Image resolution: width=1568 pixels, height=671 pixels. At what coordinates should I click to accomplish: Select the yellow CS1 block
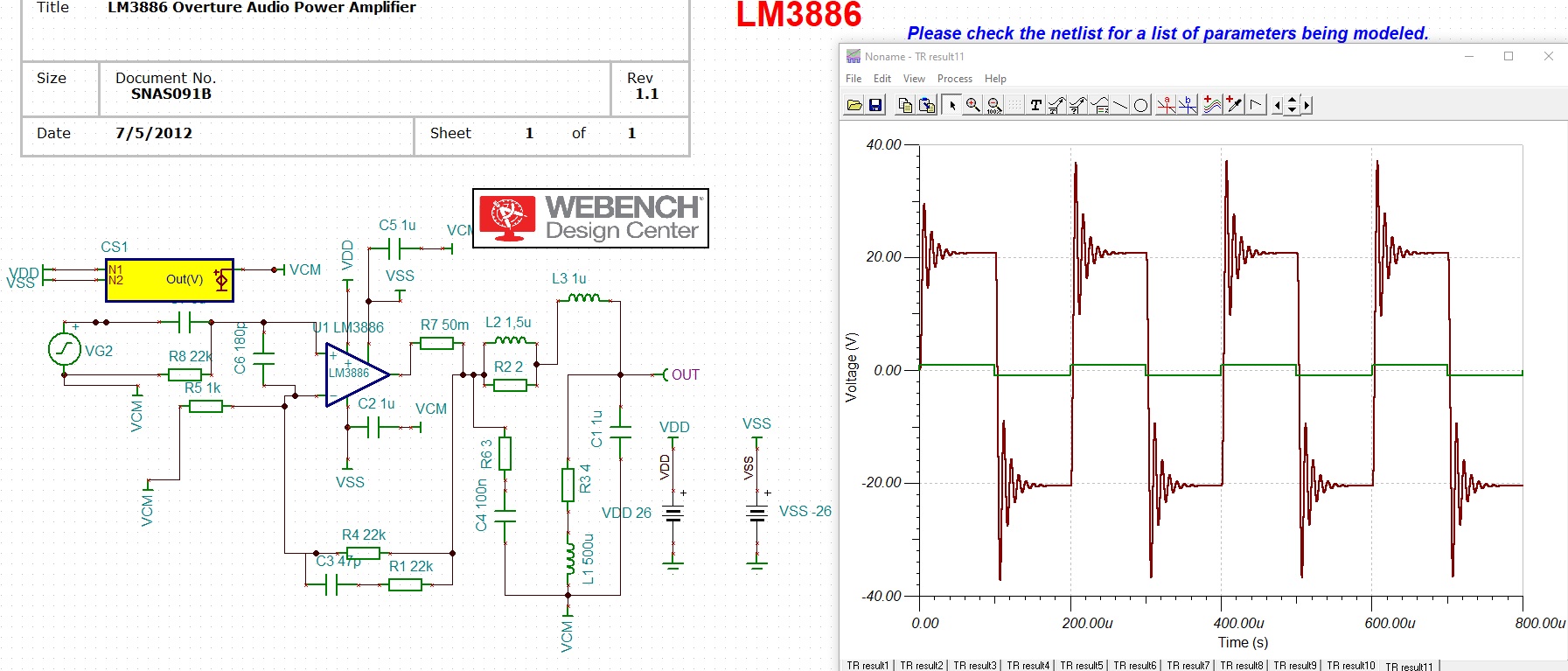(x=170, y=280)
